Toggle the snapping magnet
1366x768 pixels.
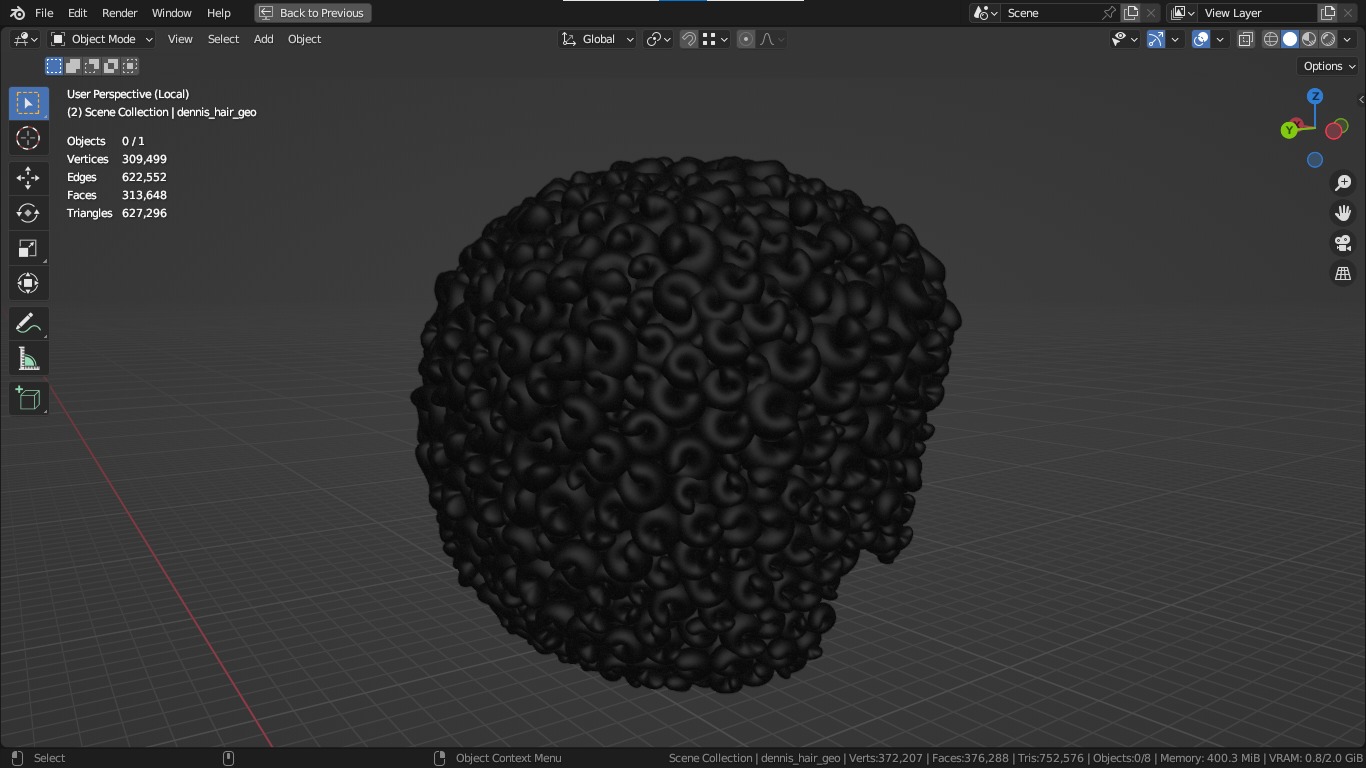coord(689,39)
